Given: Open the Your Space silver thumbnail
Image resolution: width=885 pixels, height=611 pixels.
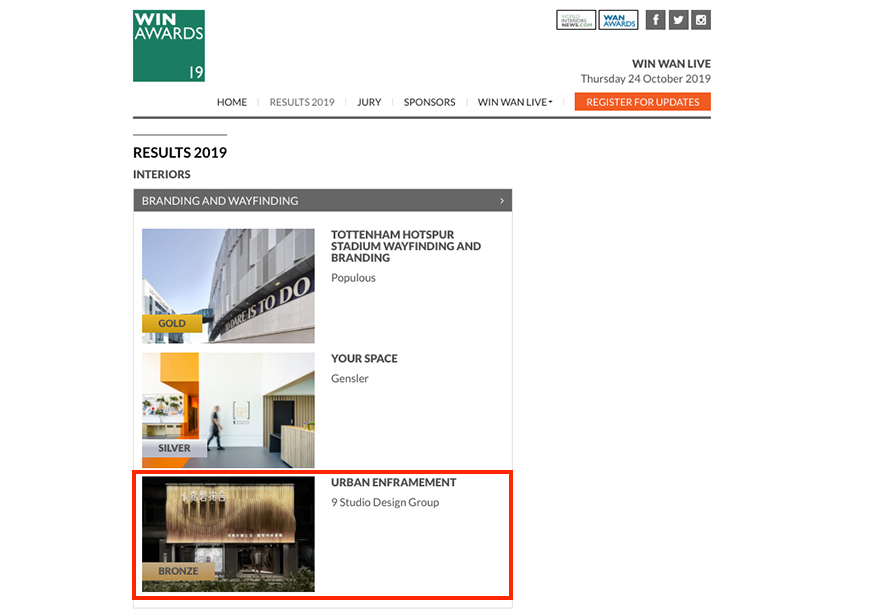Looking at the screenshot, I should pyautogui.click(x=228, y=410).
